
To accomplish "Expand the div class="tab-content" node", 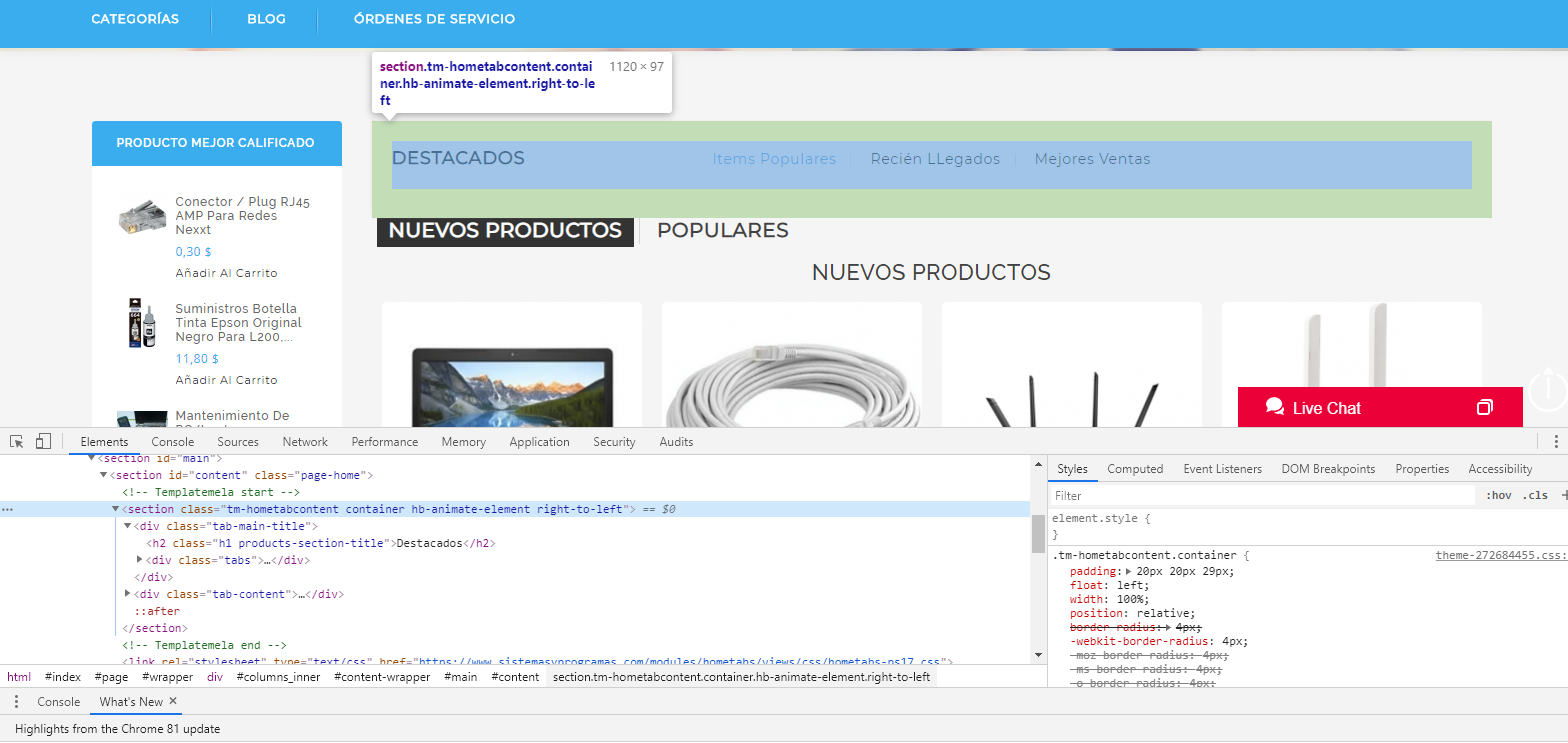I will point(128,594).
